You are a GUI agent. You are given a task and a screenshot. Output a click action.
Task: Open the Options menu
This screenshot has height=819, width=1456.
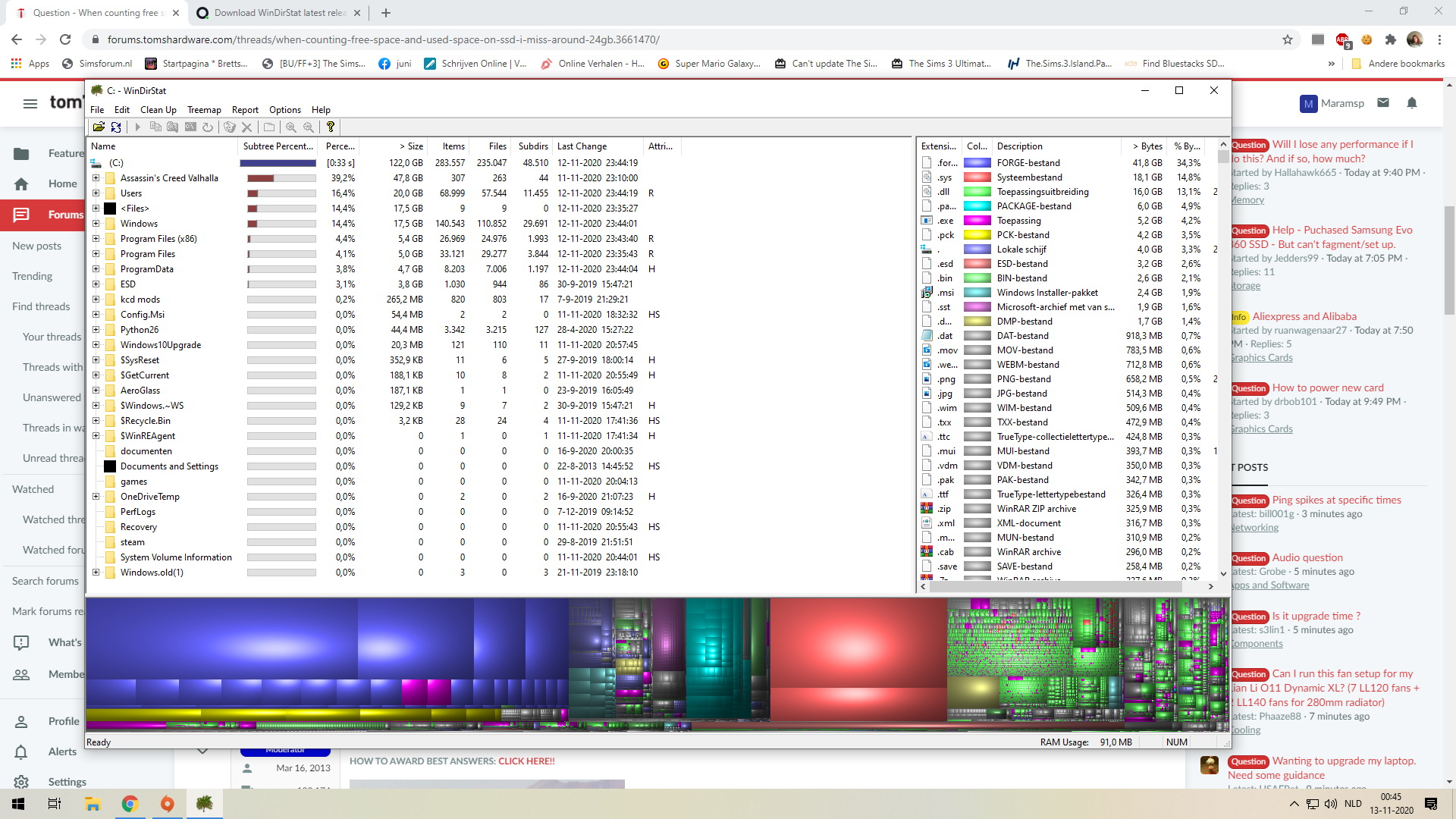coord(285,110)
